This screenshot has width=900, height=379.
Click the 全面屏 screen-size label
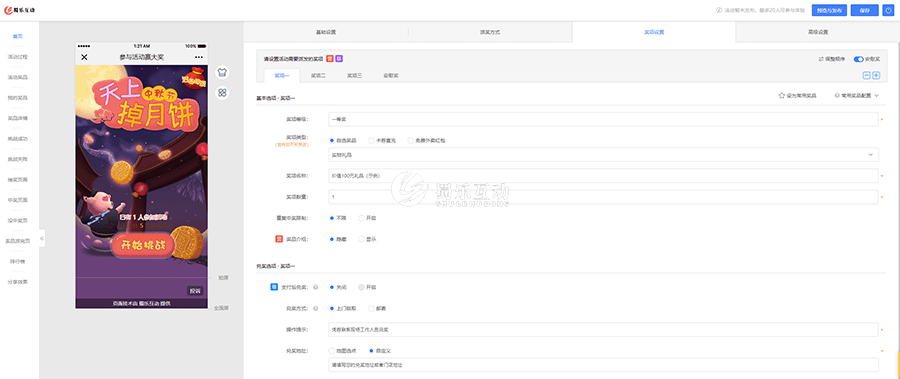pyautogui.click(x=222, y=308)
